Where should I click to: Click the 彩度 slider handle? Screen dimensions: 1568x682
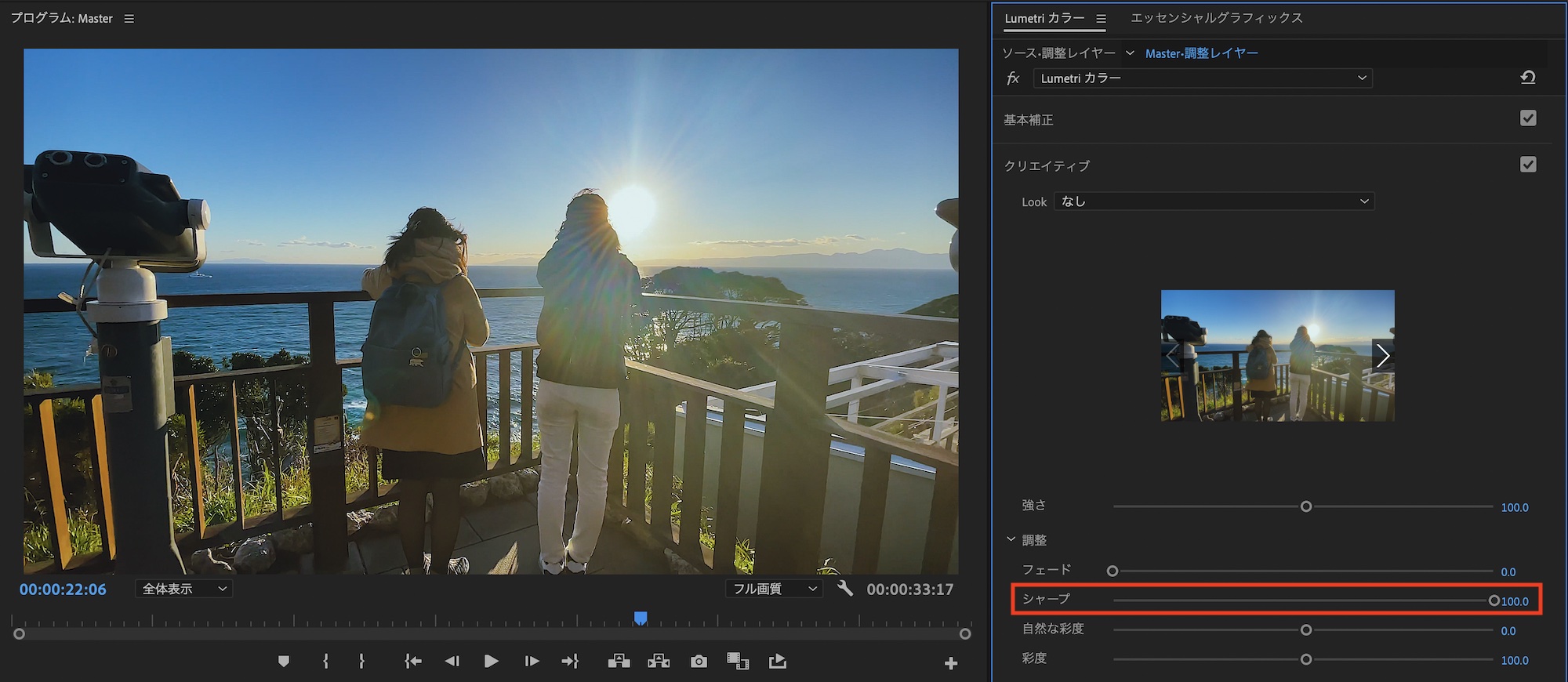1306,659
